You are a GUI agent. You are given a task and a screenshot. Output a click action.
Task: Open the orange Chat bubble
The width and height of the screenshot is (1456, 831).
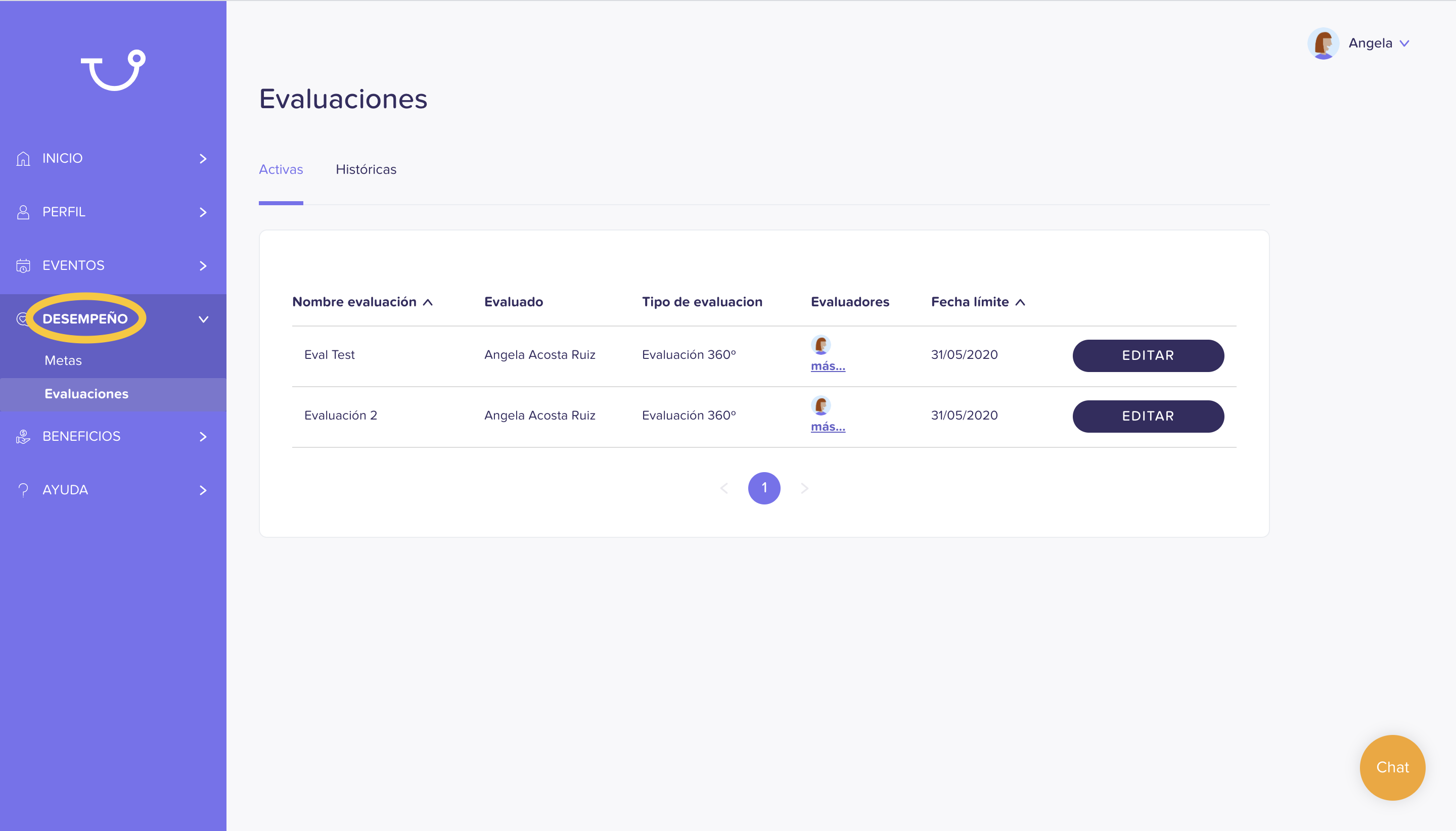click(x=1392, y=768)
